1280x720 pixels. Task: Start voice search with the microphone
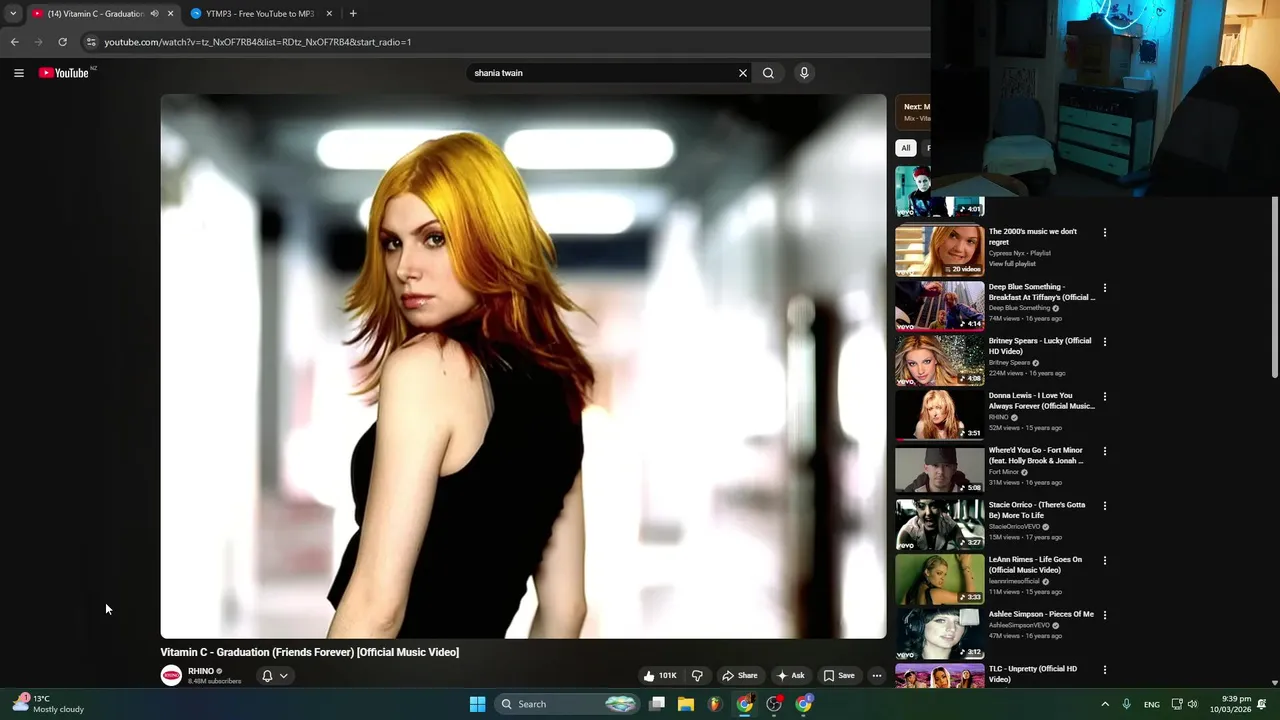[804, 73]
